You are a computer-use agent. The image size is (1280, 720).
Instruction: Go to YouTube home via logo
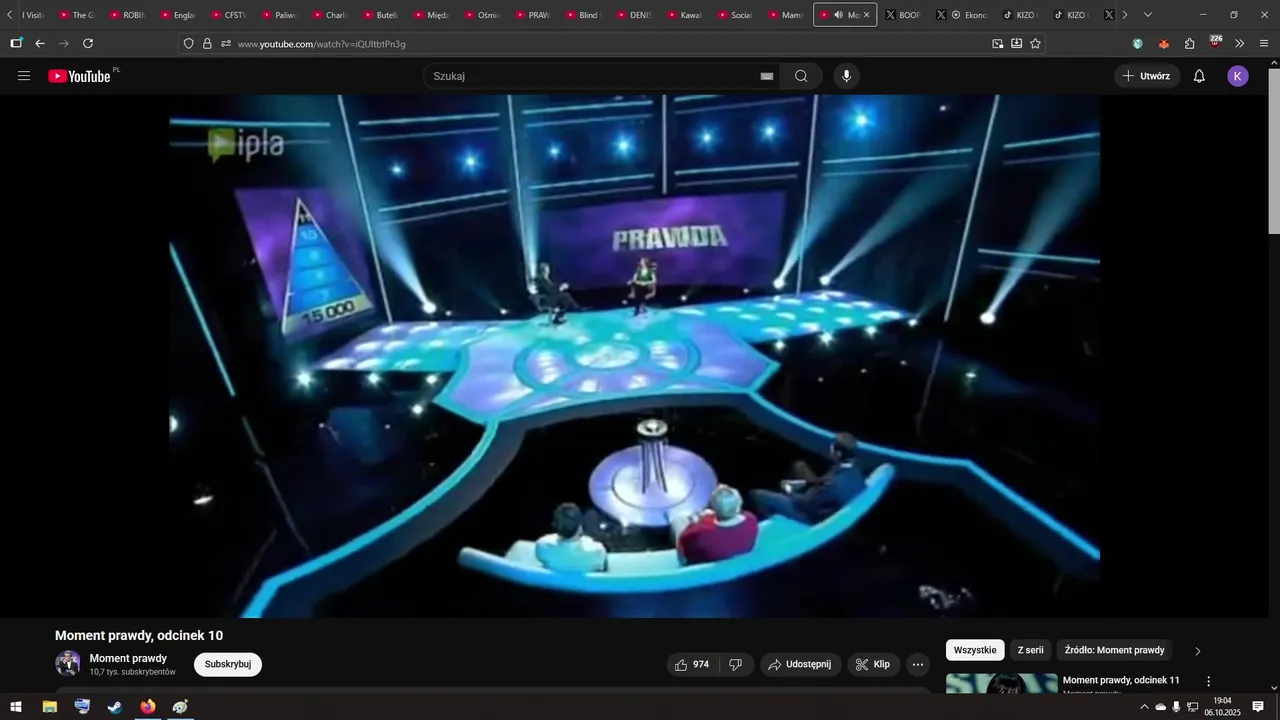79,76
